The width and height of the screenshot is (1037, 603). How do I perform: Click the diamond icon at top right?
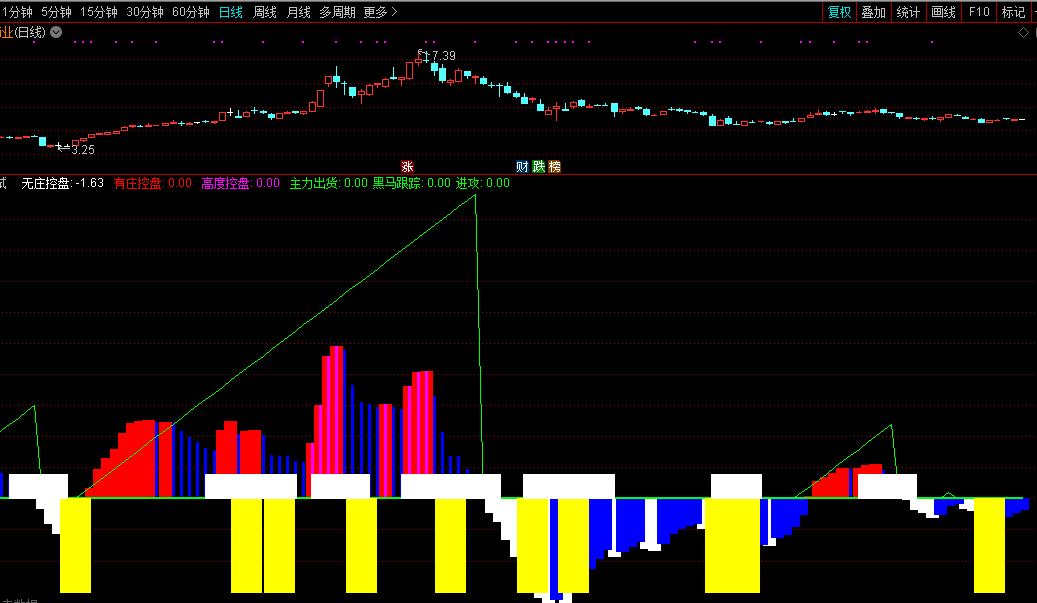click(1023, 32)
